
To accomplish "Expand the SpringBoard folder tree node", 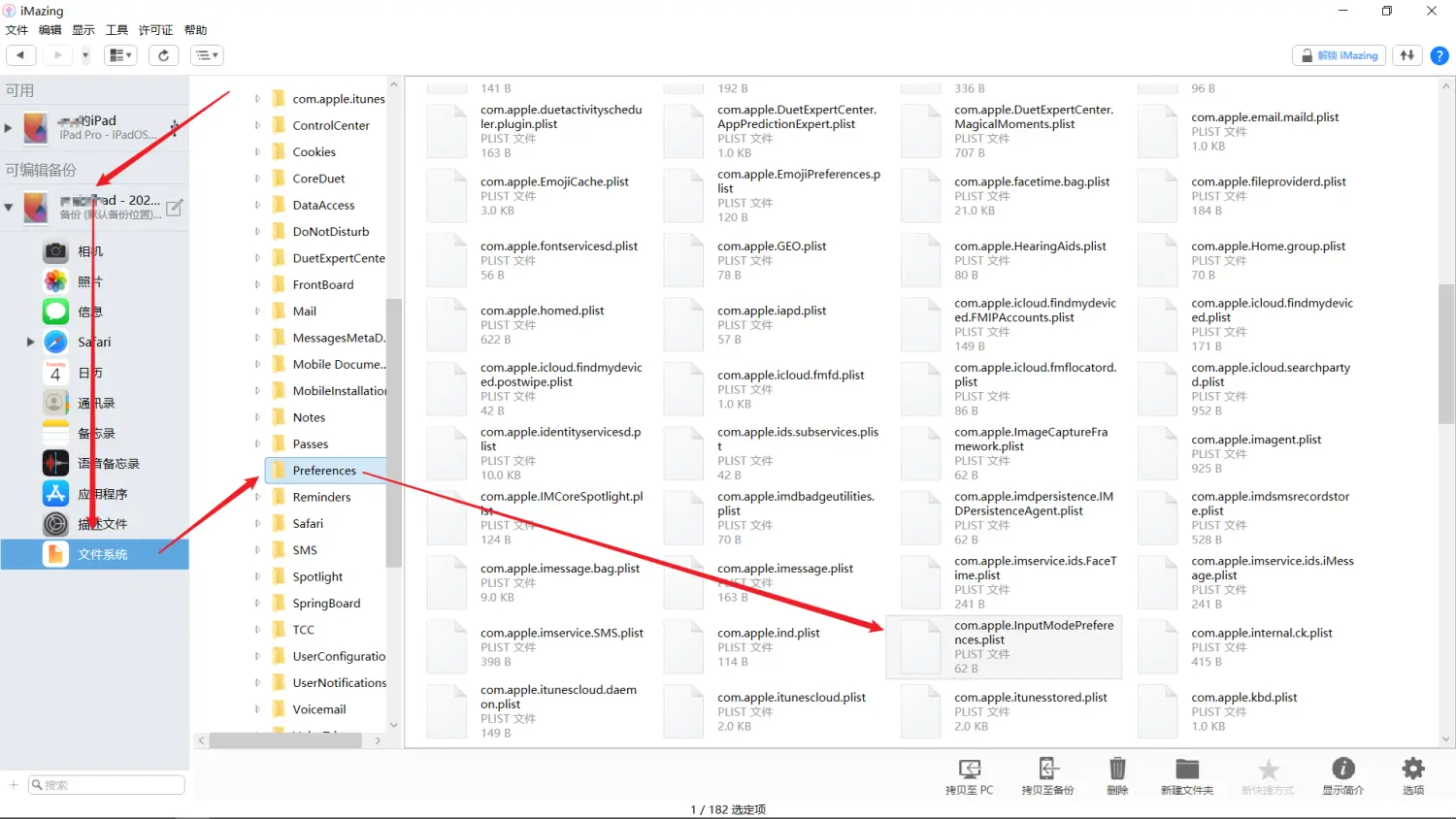I will coord(257,604).
